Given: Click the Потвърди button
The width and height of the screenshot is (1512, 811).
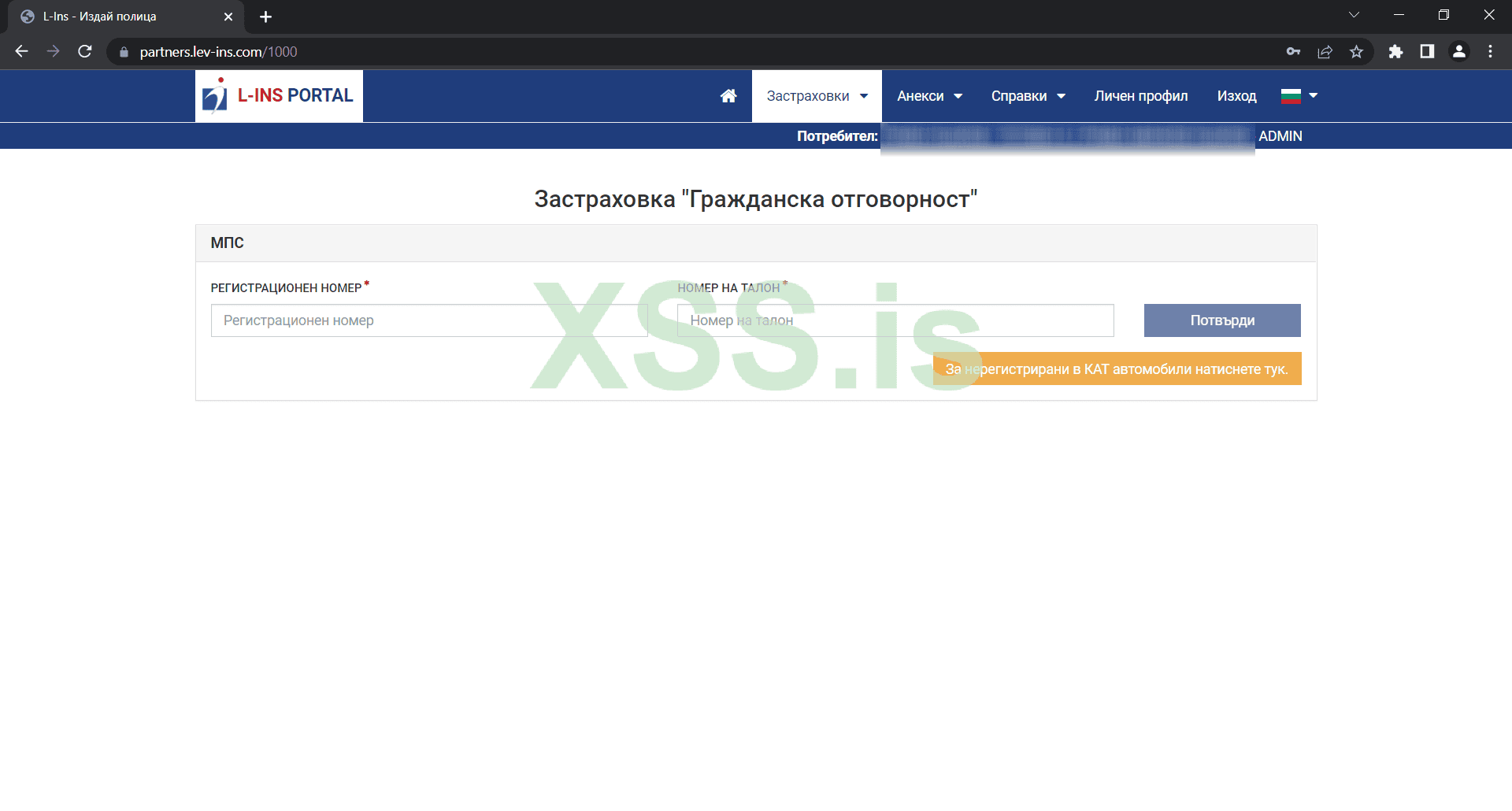Looking at the screenshot, I should [x=1222, y=320].
